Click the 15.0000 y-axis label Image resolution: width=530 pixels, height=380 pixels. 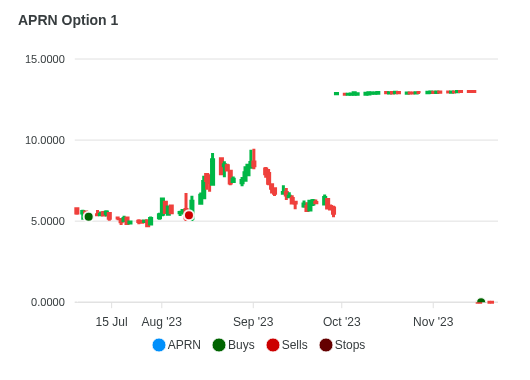point(45,59)
